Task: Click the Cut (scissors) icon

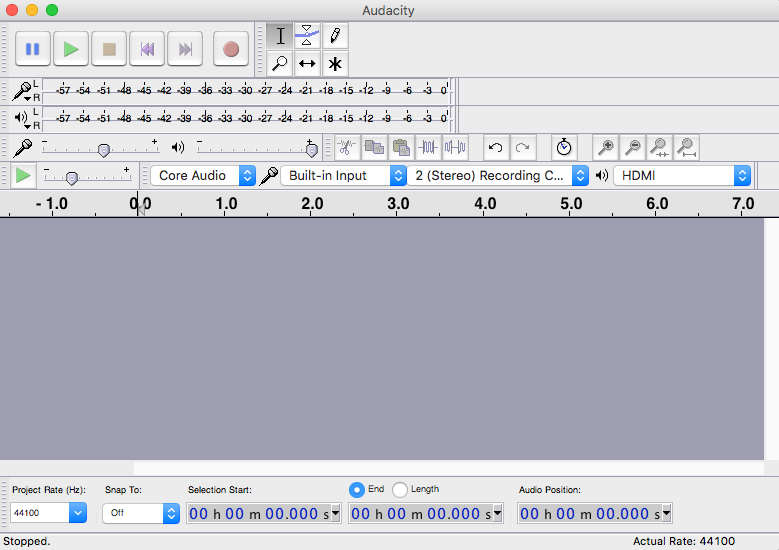Action: point(347,148)
